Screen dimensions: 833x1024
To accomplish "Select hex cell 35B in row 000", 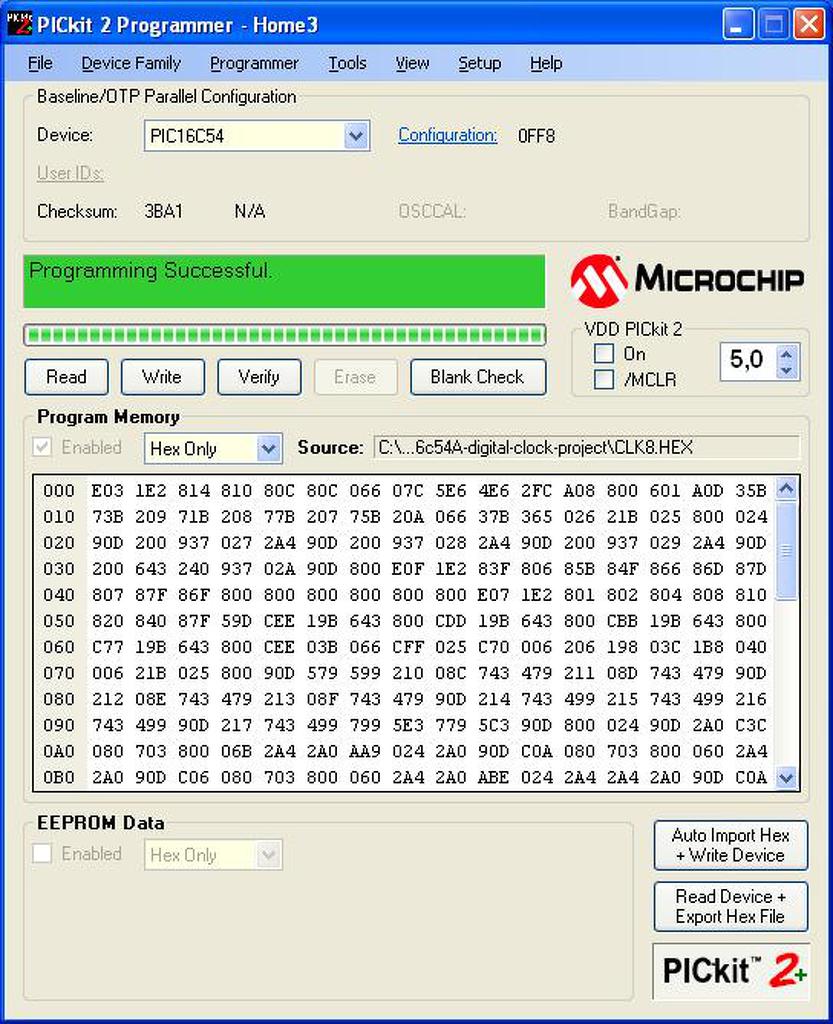I will [x=751, y=490].
